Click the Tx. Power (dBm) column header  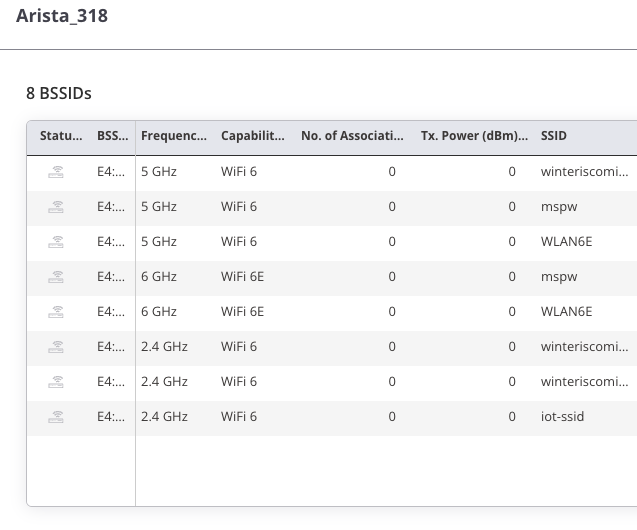(x=474, y=136)
